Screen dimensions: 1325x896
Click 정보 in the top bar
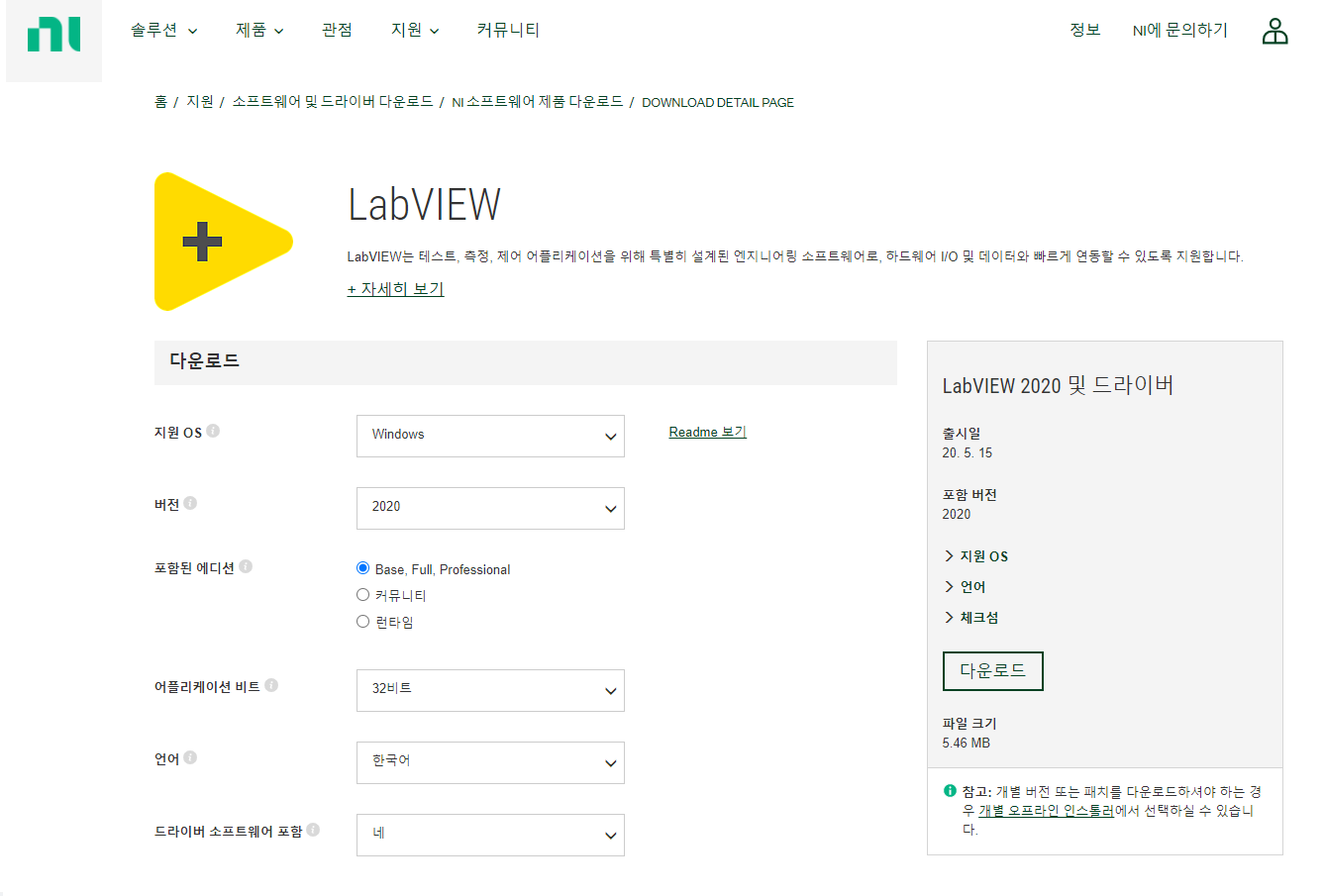[x=1085, y=31]
